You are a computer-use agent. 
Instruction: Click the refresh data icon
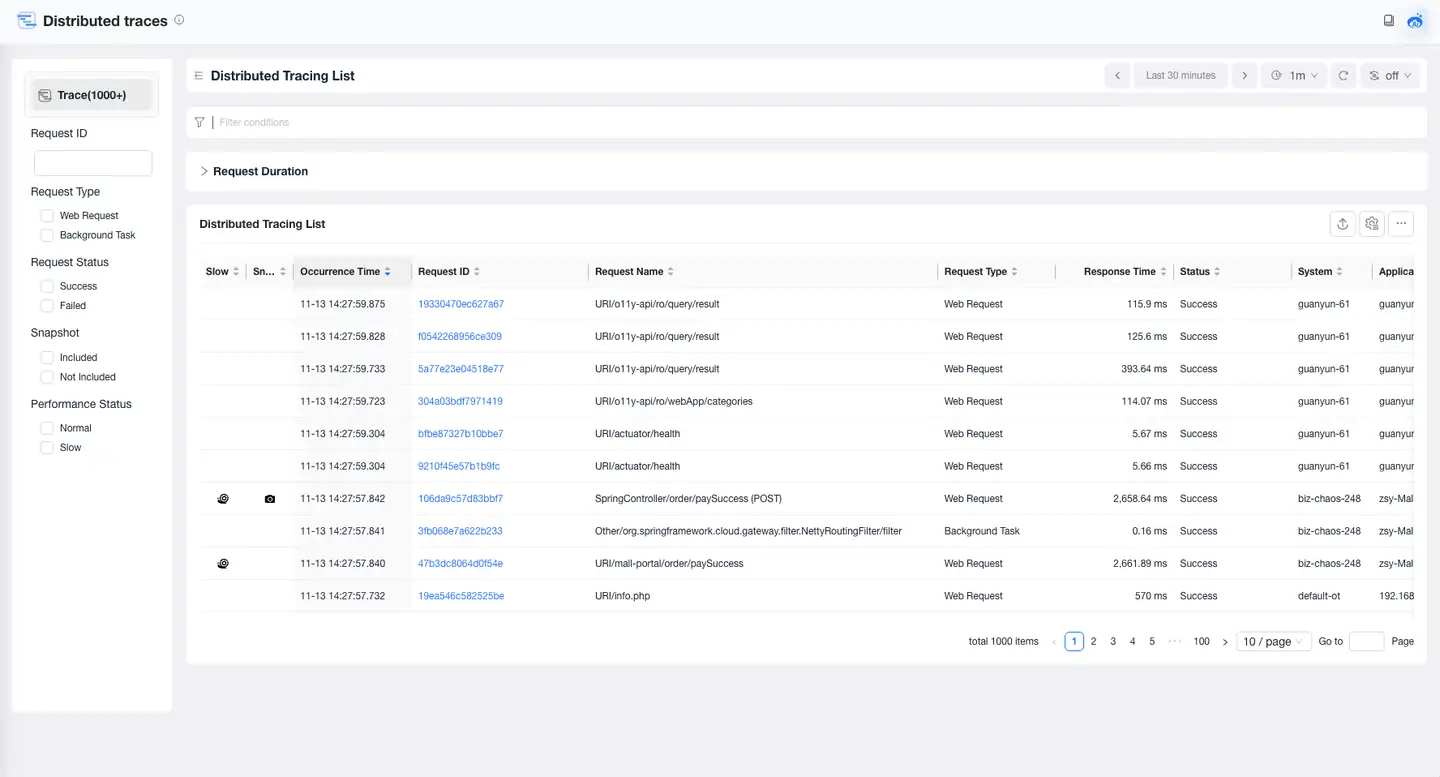pos(1344,76)
